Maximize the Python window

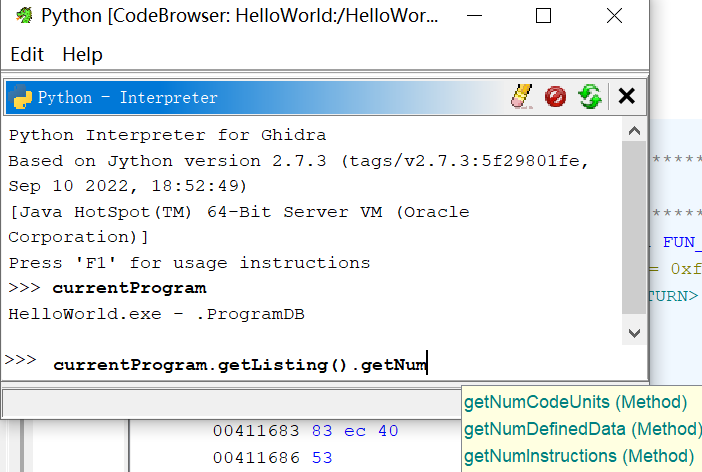pyautogui.click(x=543, y=16)
